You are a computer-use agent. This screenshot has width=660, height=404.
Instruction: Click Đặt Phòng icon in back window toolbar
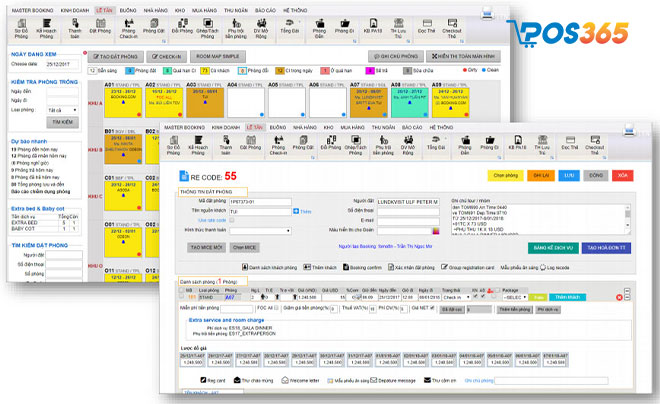[x=100, y=23]
